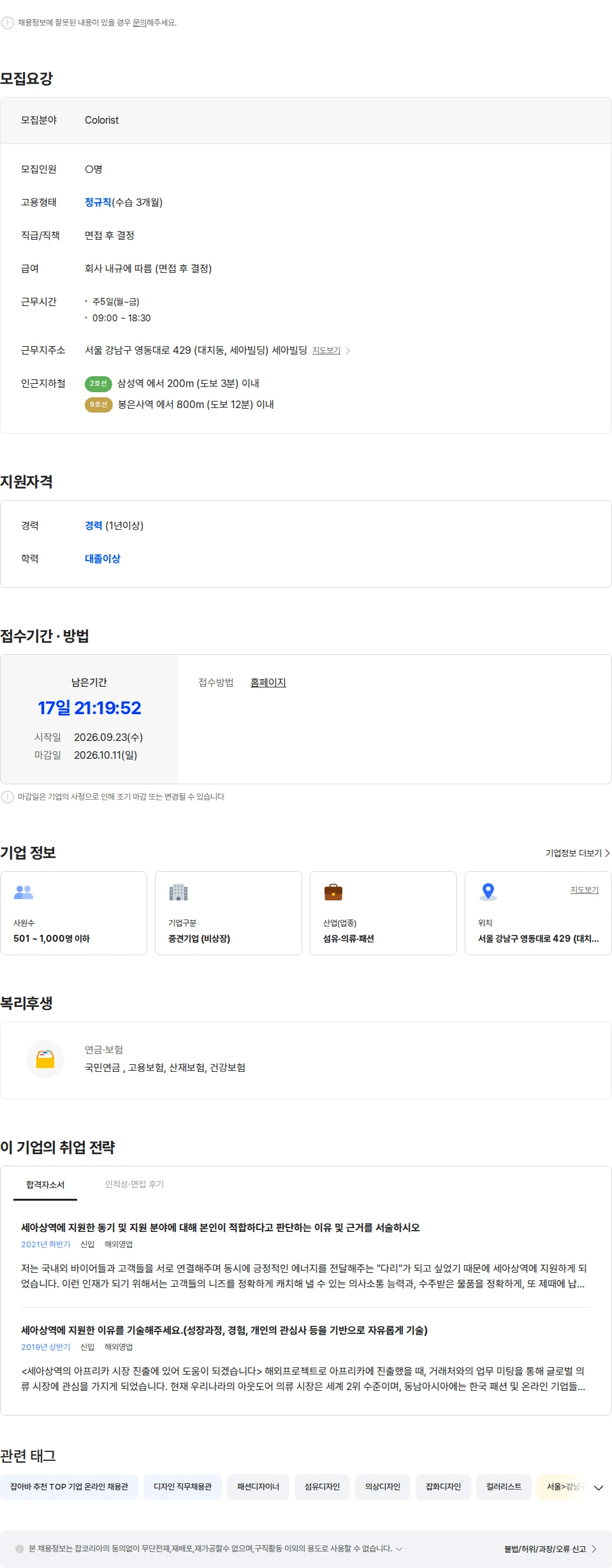Open essay titled 세아상역에 지원한 이유를 기술해주세요
Screen dimensions: 612x1568
click(x=224, y=1330)
